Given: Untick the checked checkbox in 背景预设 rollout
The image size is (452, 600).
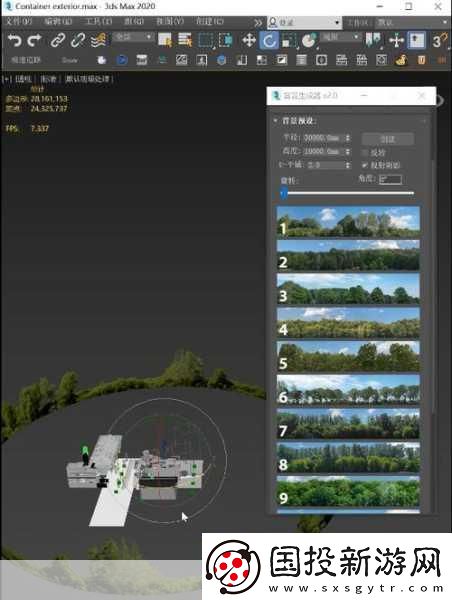Looking at the screenshot, I should 364,165.
